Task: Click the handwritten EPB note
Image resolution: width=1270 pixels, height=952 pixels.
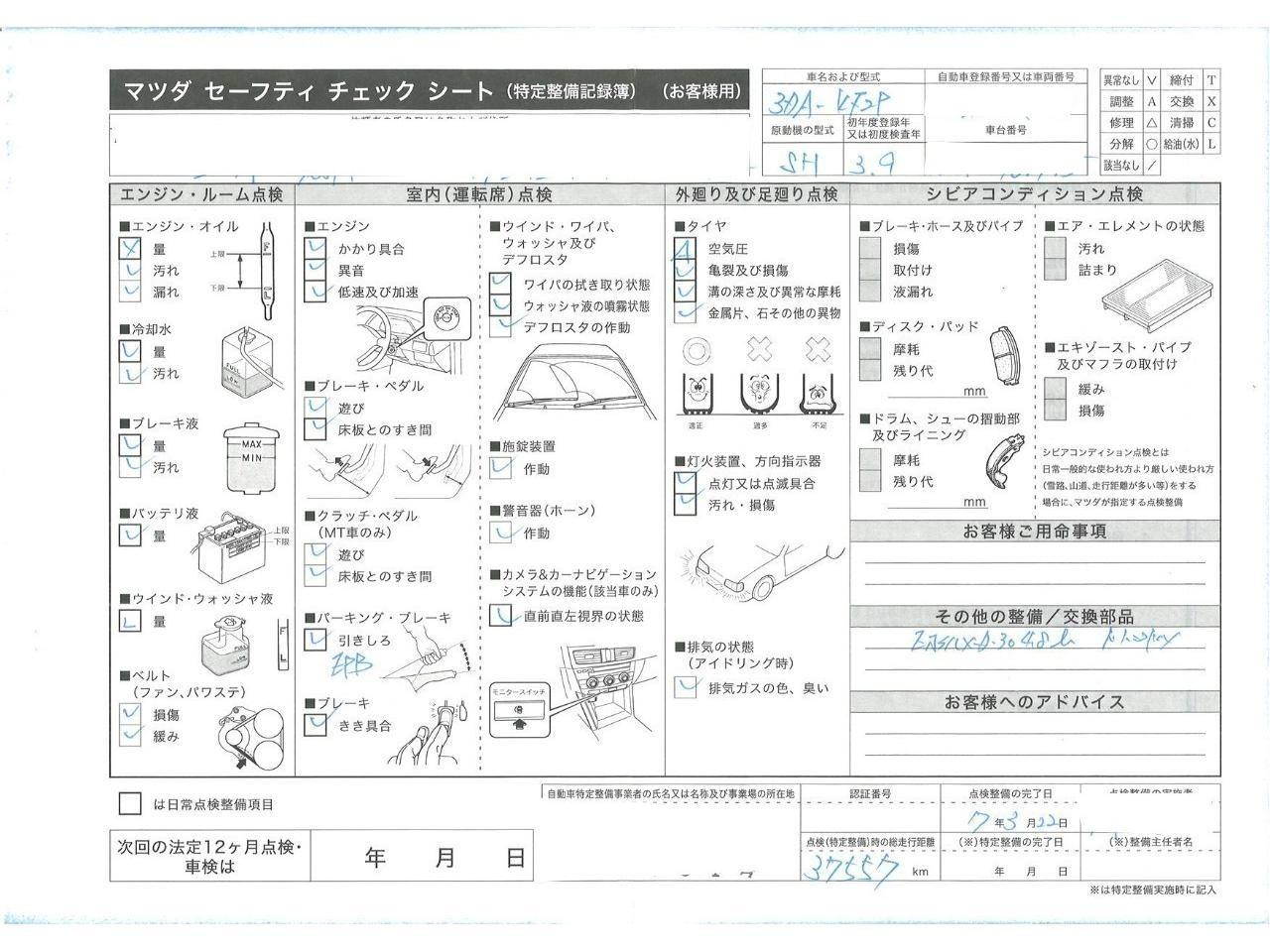Action: pos(350,663)
